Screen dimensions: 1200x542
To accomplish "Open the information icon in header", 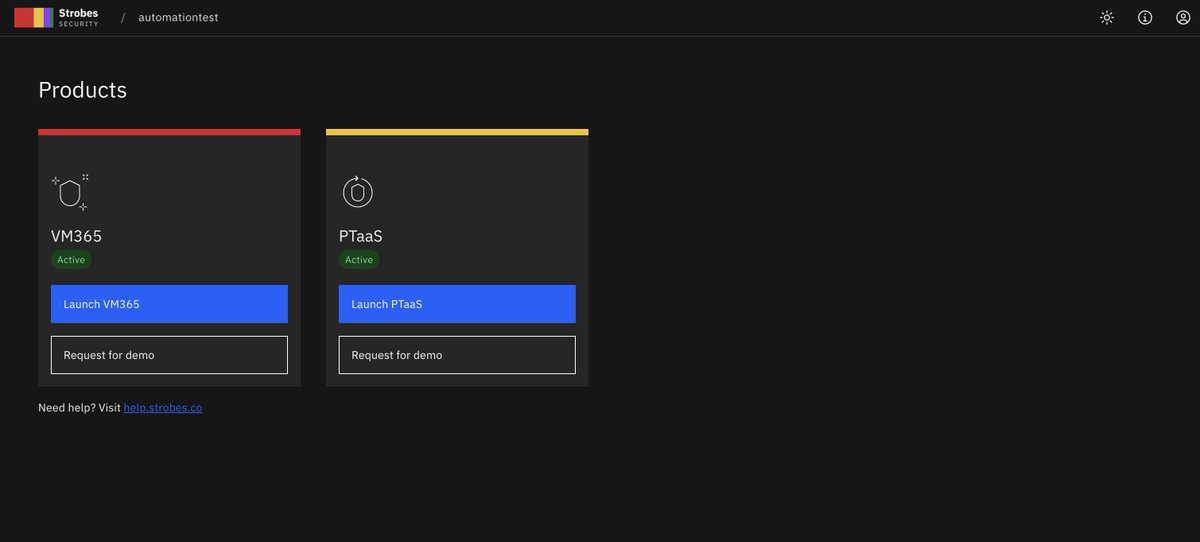I will tap(1145, 17).
